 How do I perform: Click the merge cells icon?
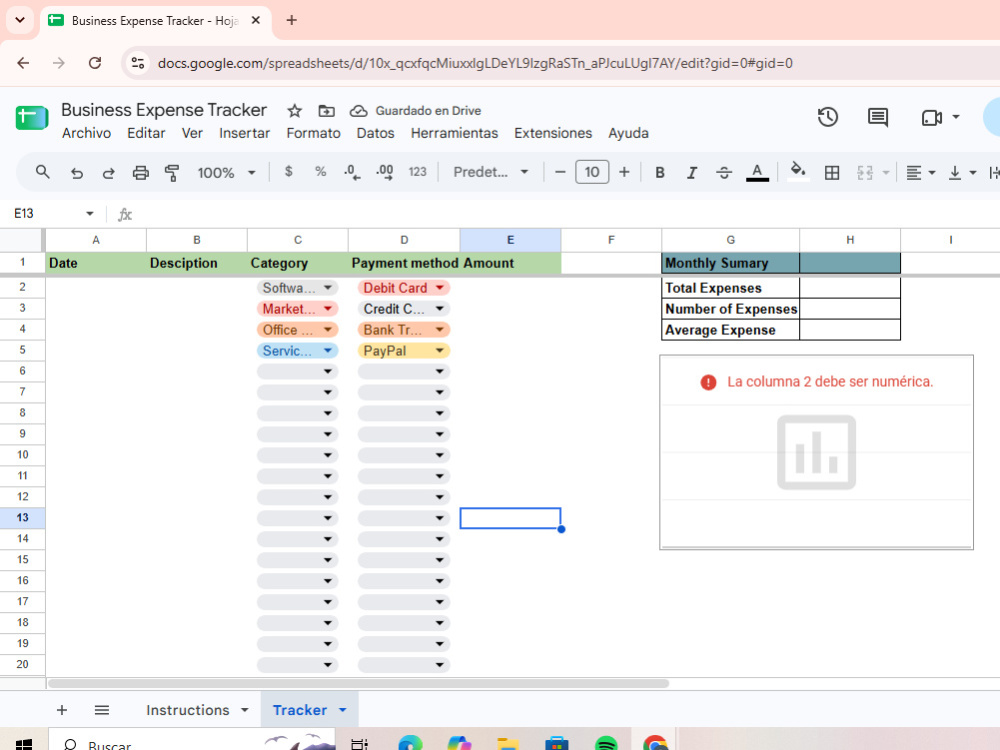coord(865,173)
